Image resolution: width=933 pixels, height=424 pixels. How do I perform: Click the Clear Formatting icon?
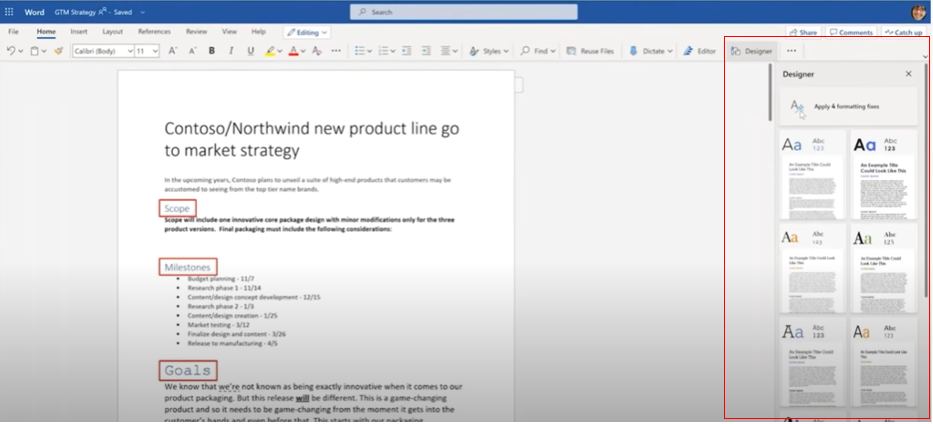pyautogui.click(x=317, y=51)
